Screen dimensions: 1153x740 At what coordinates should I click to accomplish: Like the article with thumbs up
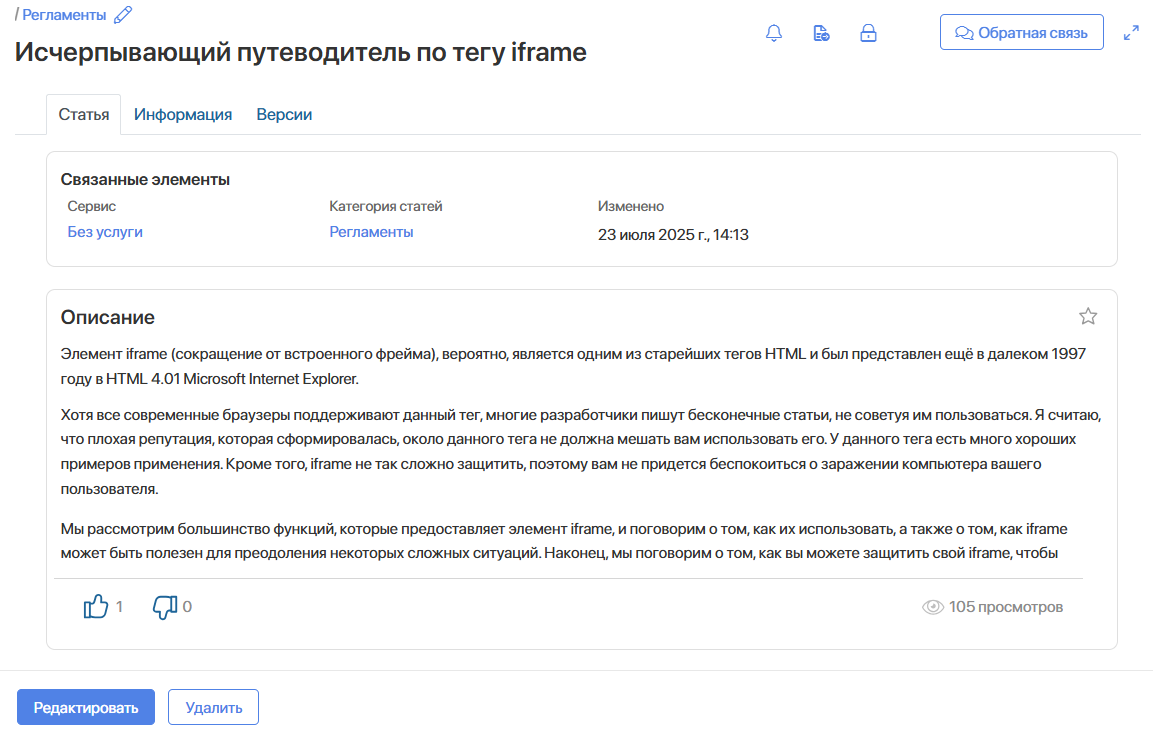pos(96,606)
